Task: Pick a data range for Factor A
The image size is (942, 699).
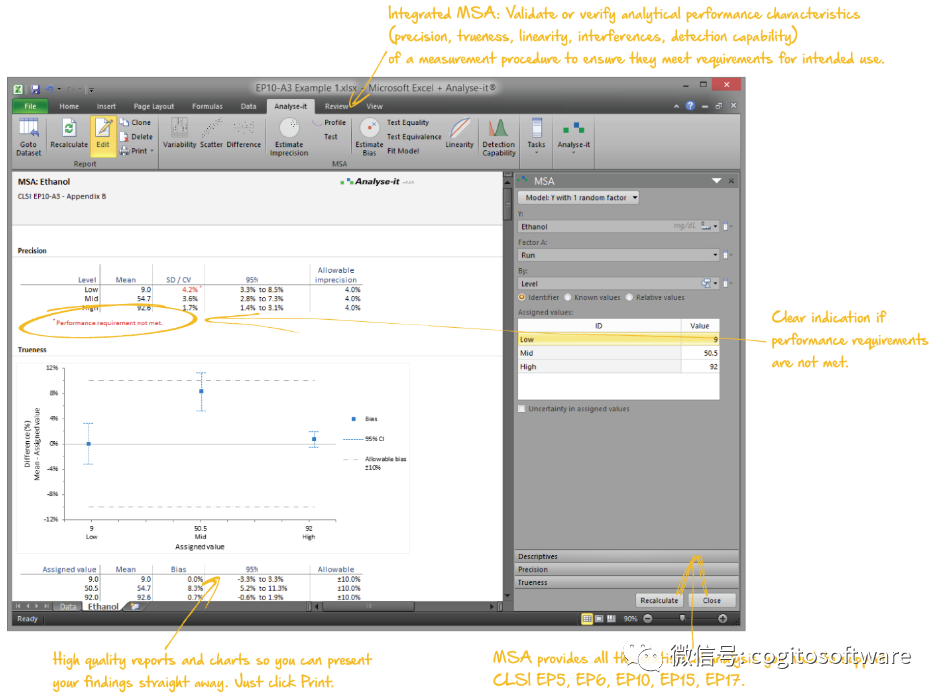Action: coord(726,255)
